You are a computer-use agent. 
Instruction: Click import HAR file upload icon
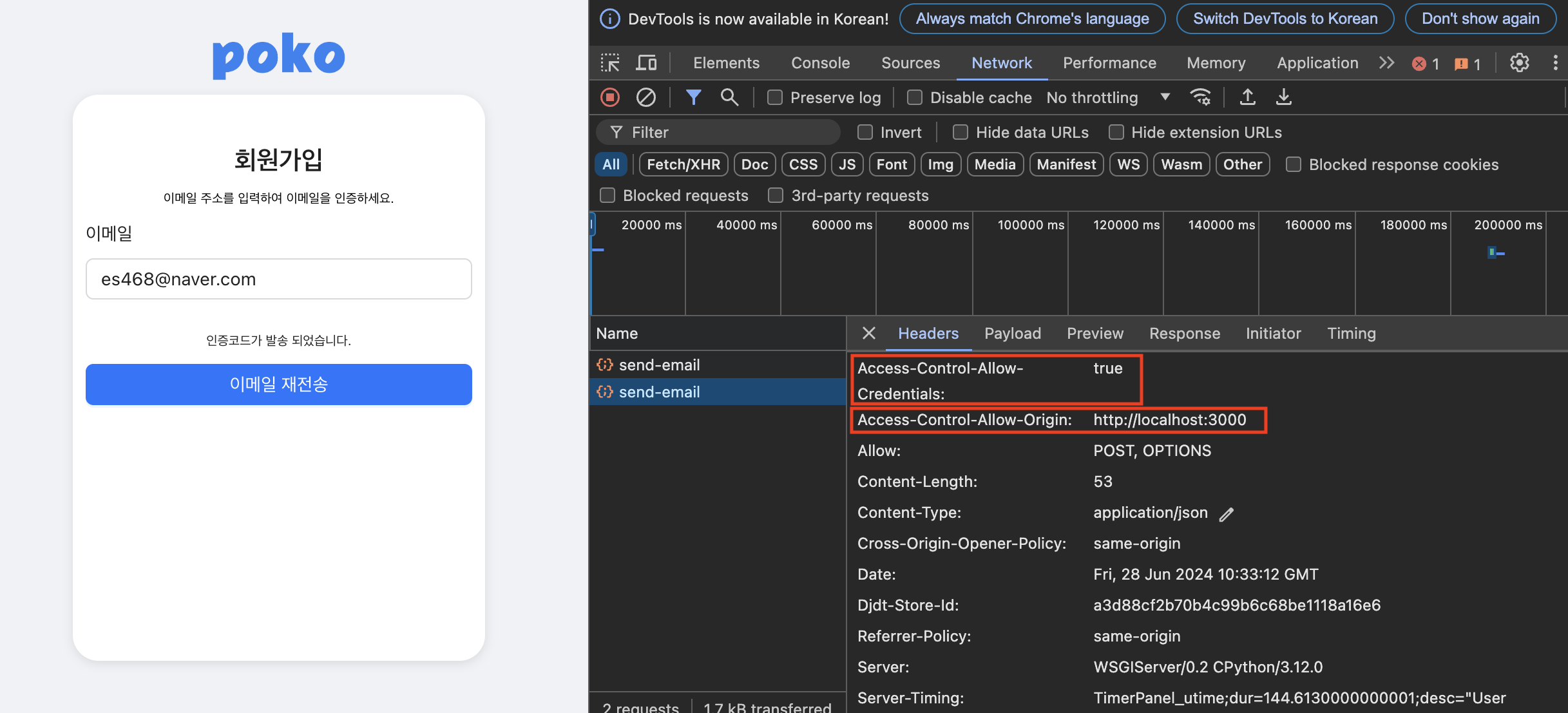point(1248,97)
